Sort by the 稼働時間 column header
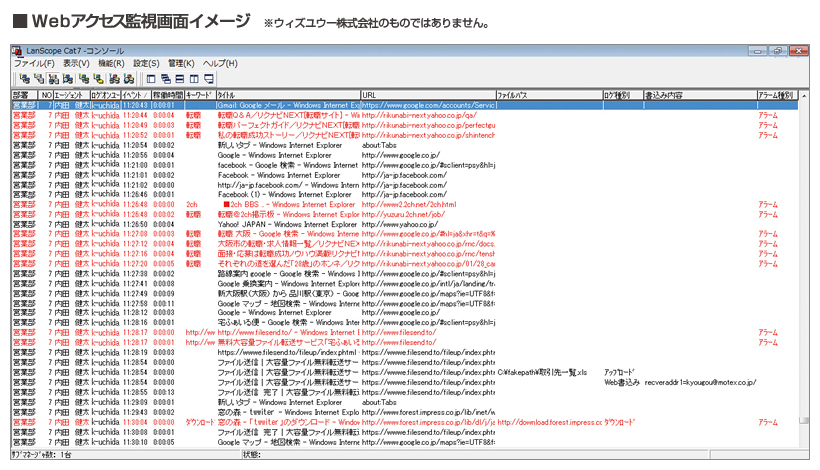820x470 pixels. 168,95
